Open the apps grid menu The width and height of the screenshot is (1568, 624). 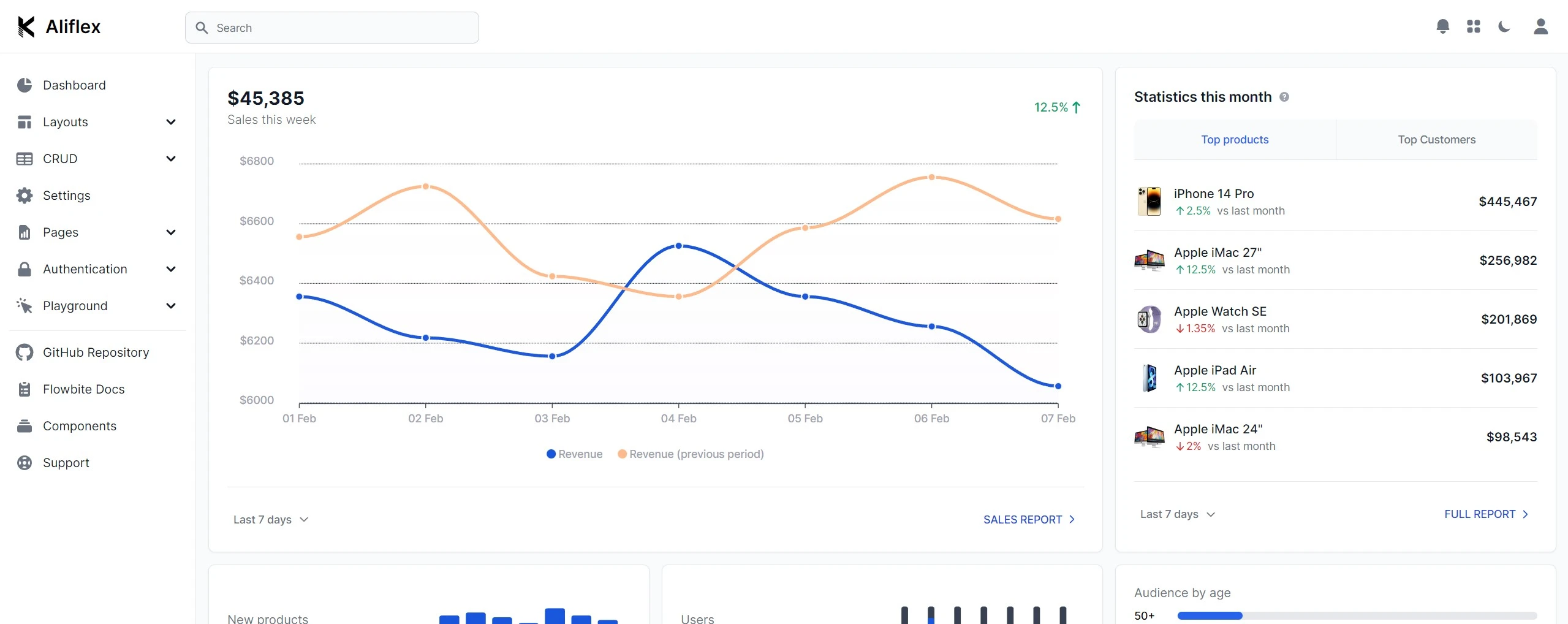1474,26
